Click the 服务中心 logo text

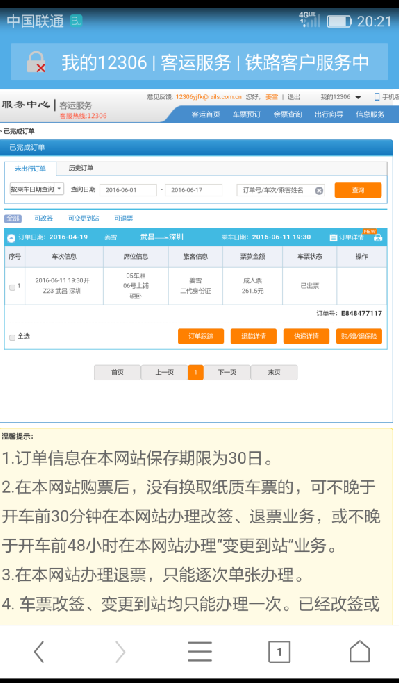26,105
